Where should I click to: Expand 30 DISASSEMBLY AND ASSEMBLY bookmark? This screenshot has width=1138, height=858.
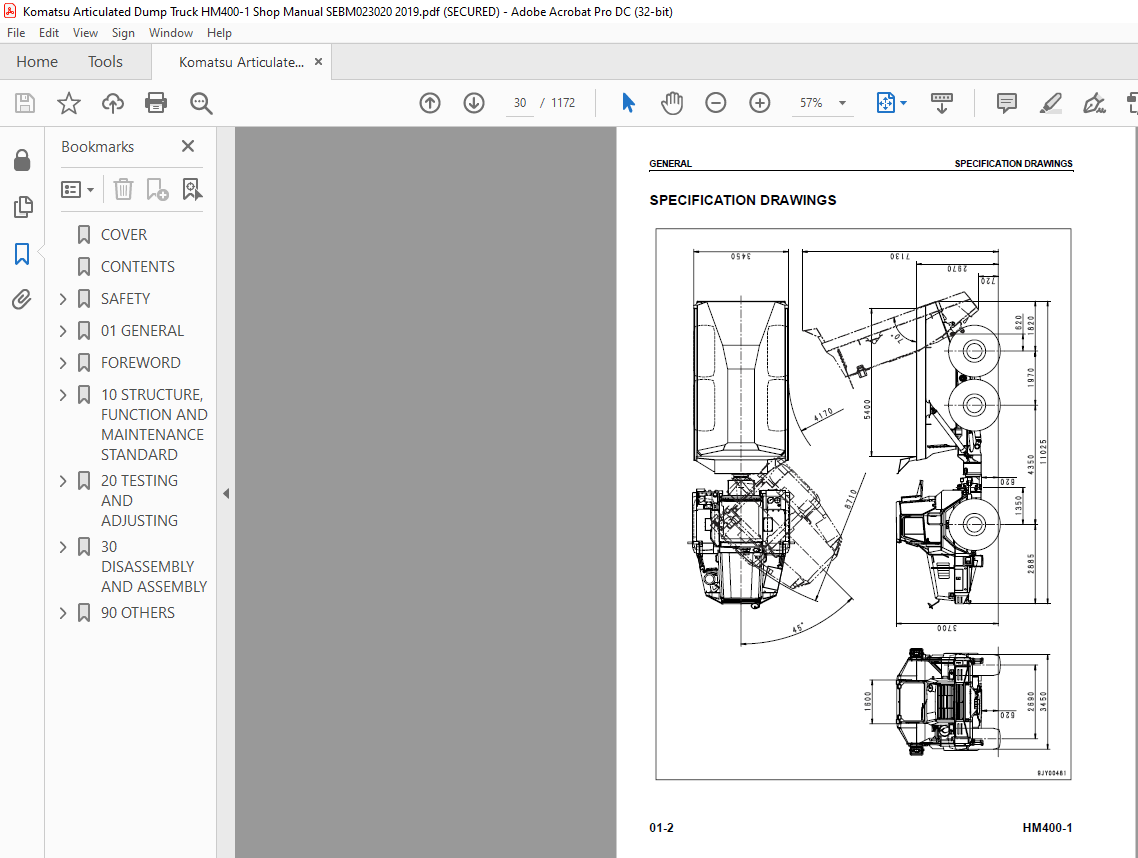click(x=63, y=547)
